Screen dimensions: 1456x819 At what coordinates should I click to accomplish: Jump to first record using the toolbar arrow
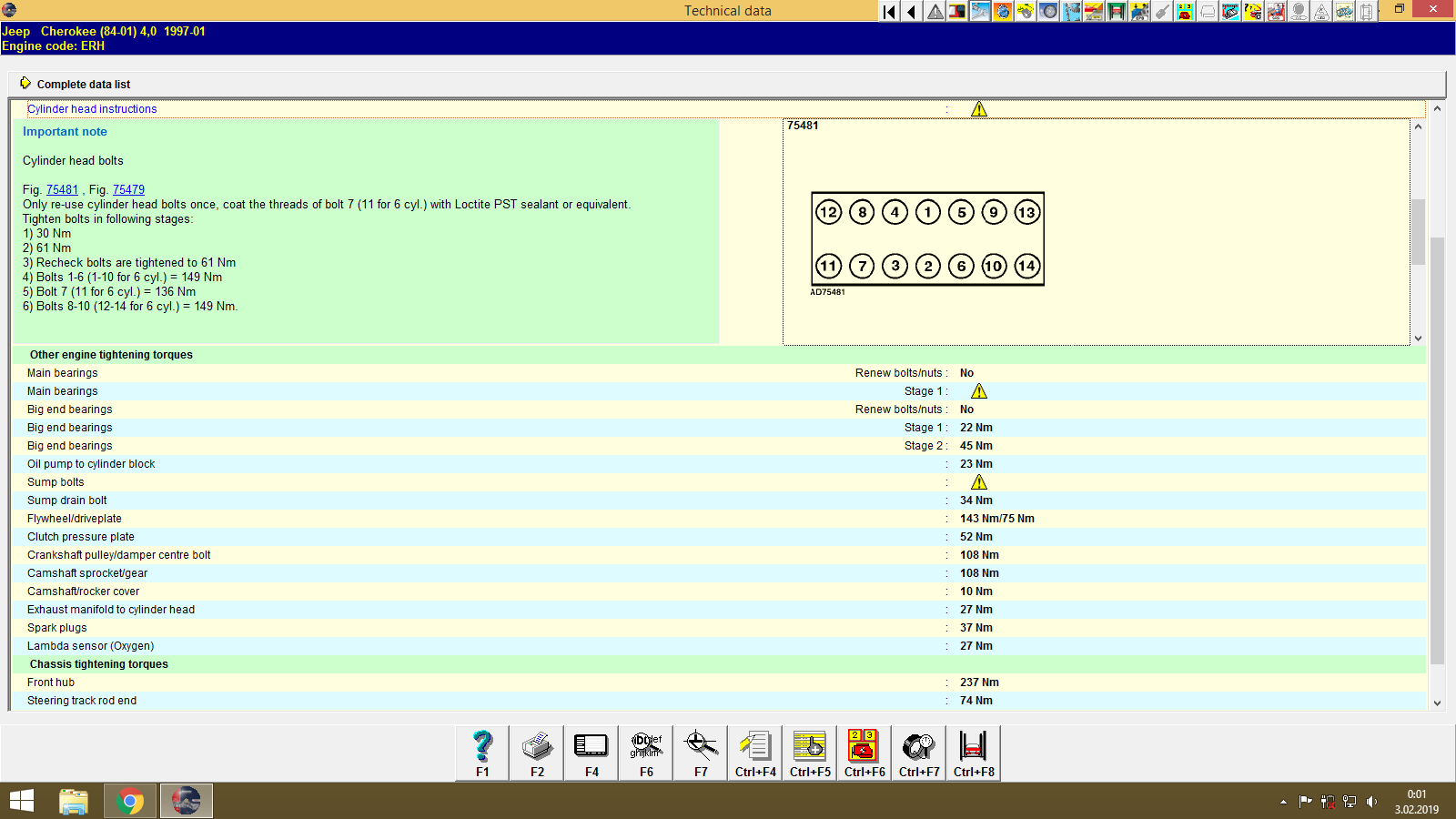(888, 12)
